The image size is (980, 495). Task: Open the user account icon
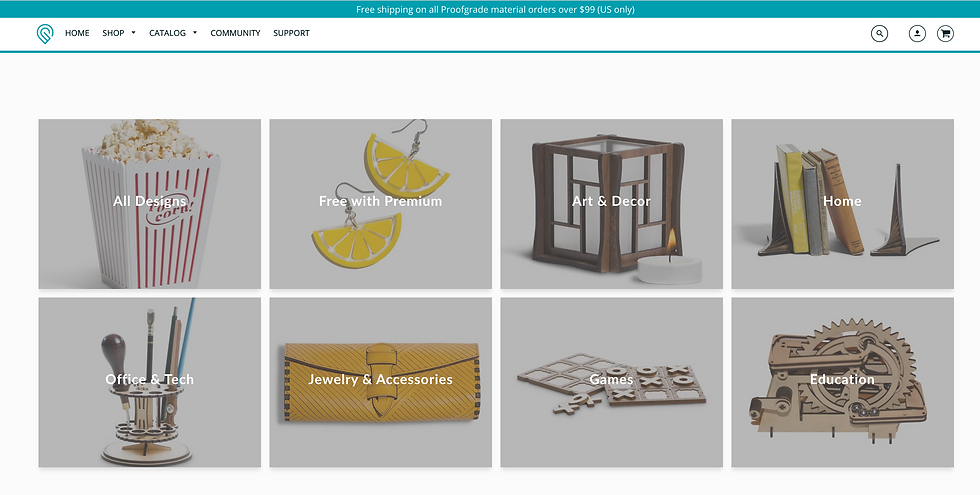(x=917, y=34)
